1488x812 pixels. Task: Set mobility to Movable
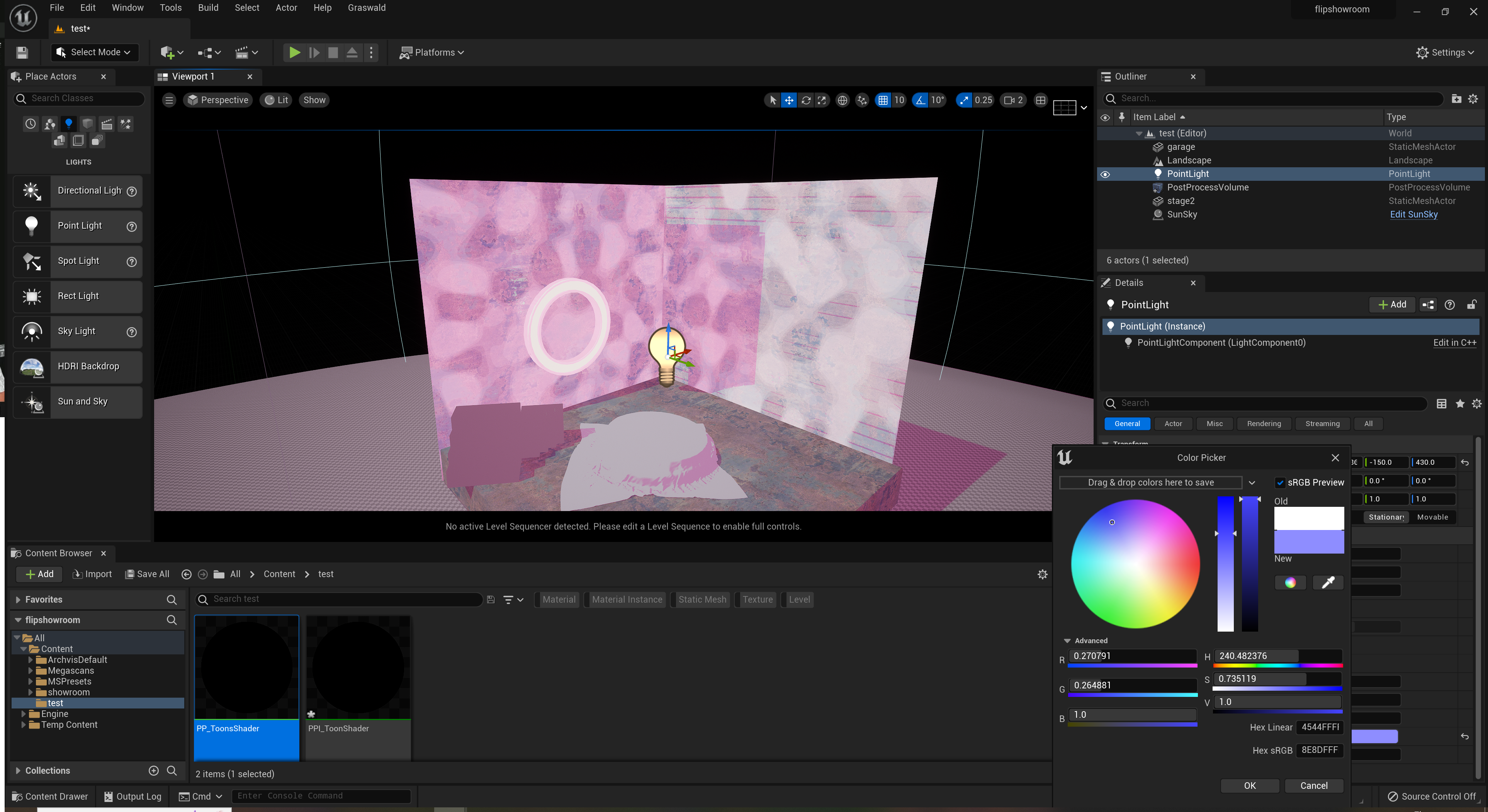[x=1432, y=517]
